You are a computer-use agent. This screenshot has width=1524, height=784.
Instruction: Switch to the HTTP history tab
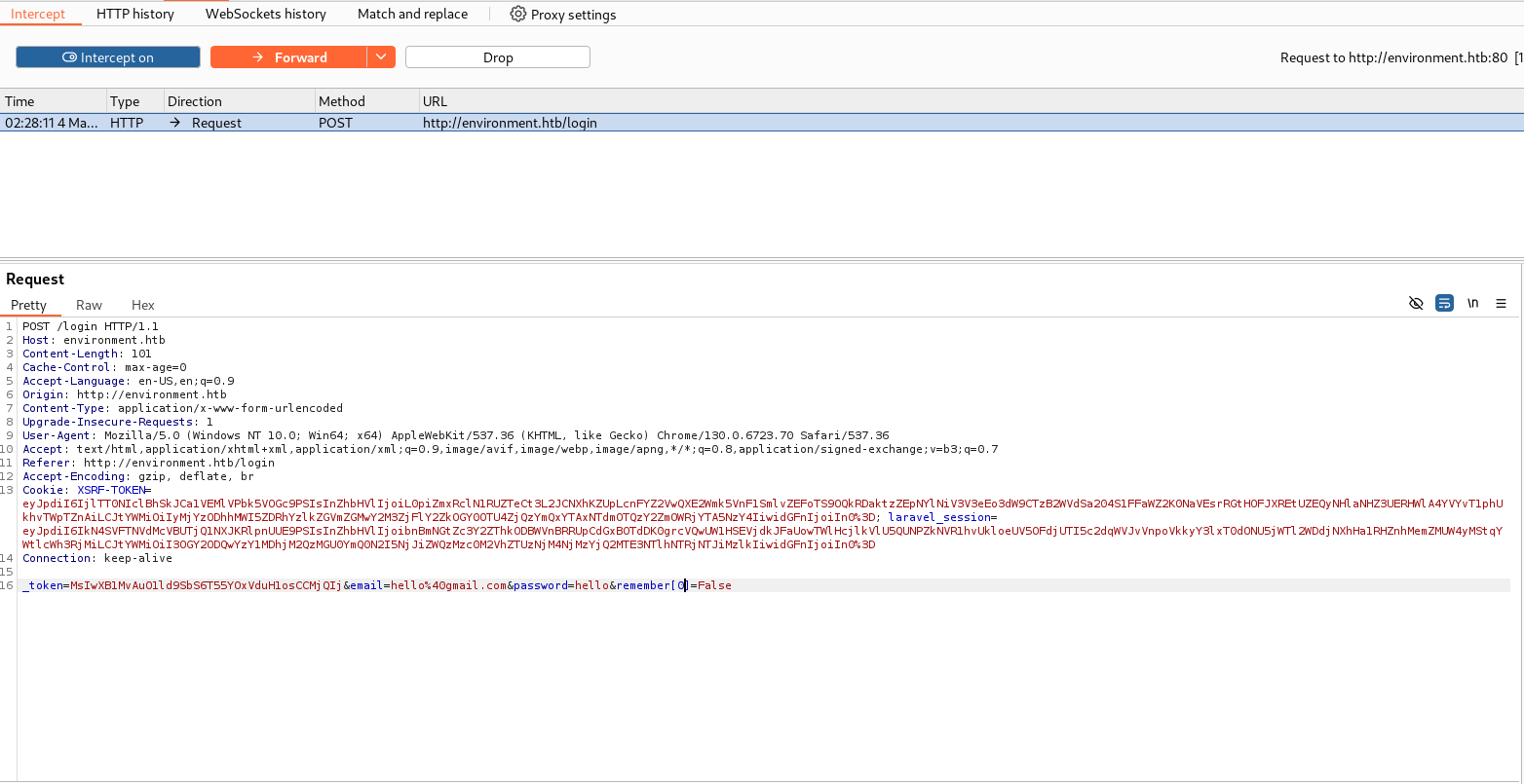[x=135, y=14]
